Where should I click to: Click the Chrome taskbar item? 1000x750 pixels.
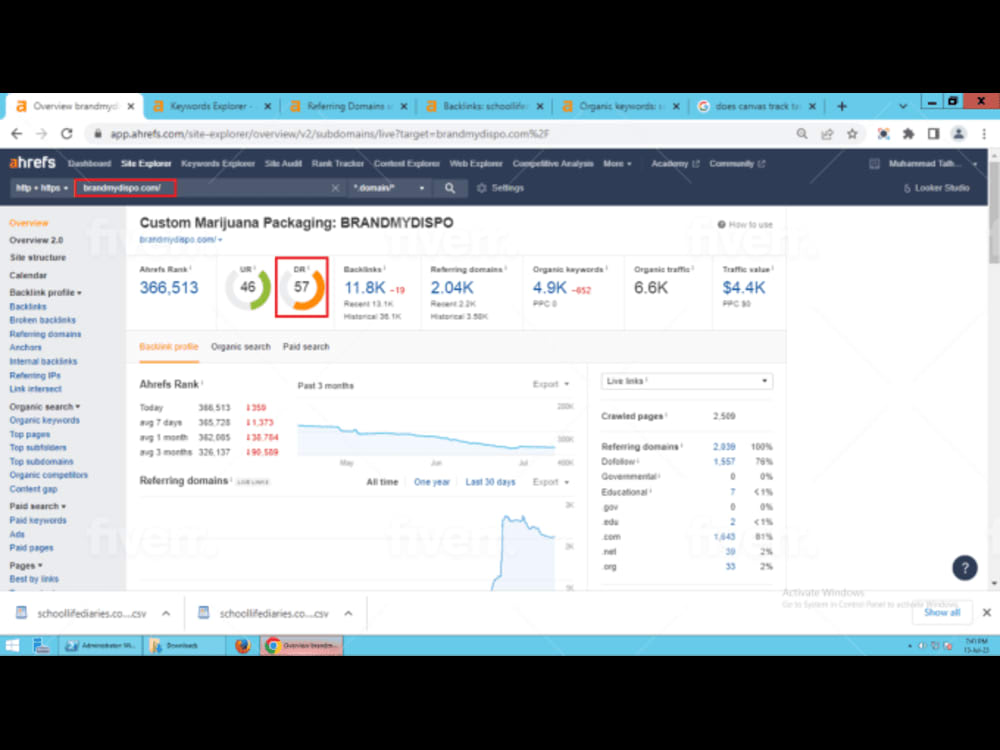click(302, 645)
